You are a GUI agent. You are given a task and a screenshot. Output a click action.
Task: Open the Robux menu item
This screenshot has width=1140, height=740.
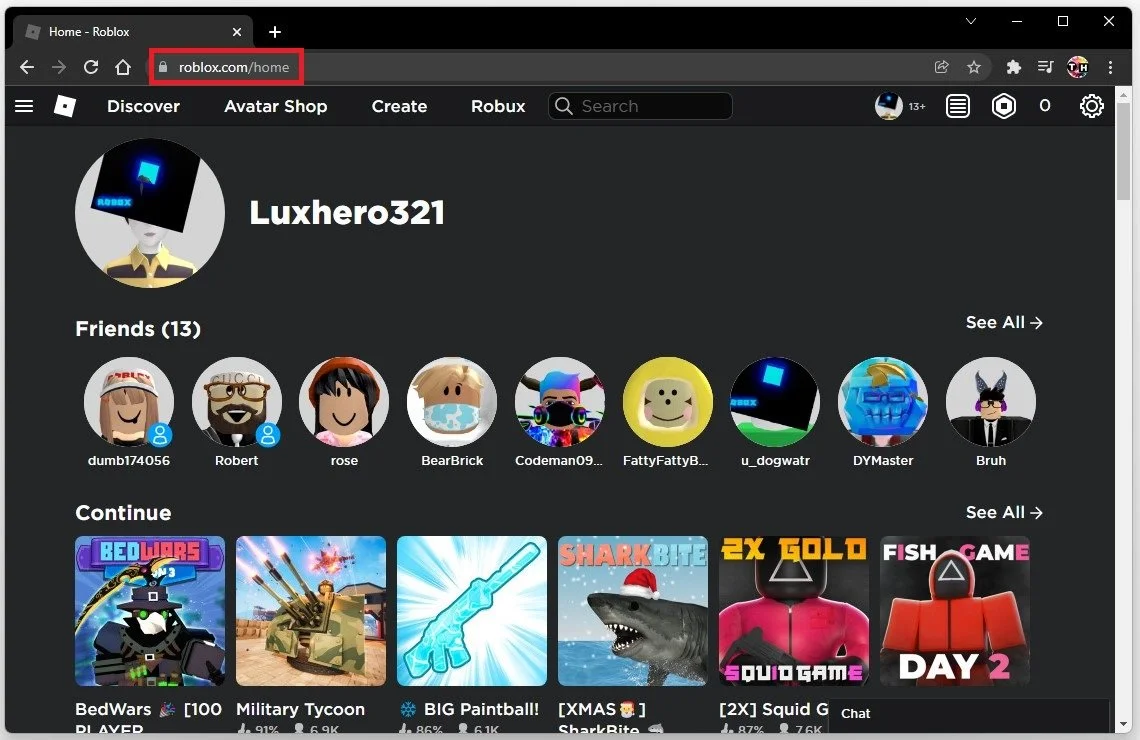point(498,106)
